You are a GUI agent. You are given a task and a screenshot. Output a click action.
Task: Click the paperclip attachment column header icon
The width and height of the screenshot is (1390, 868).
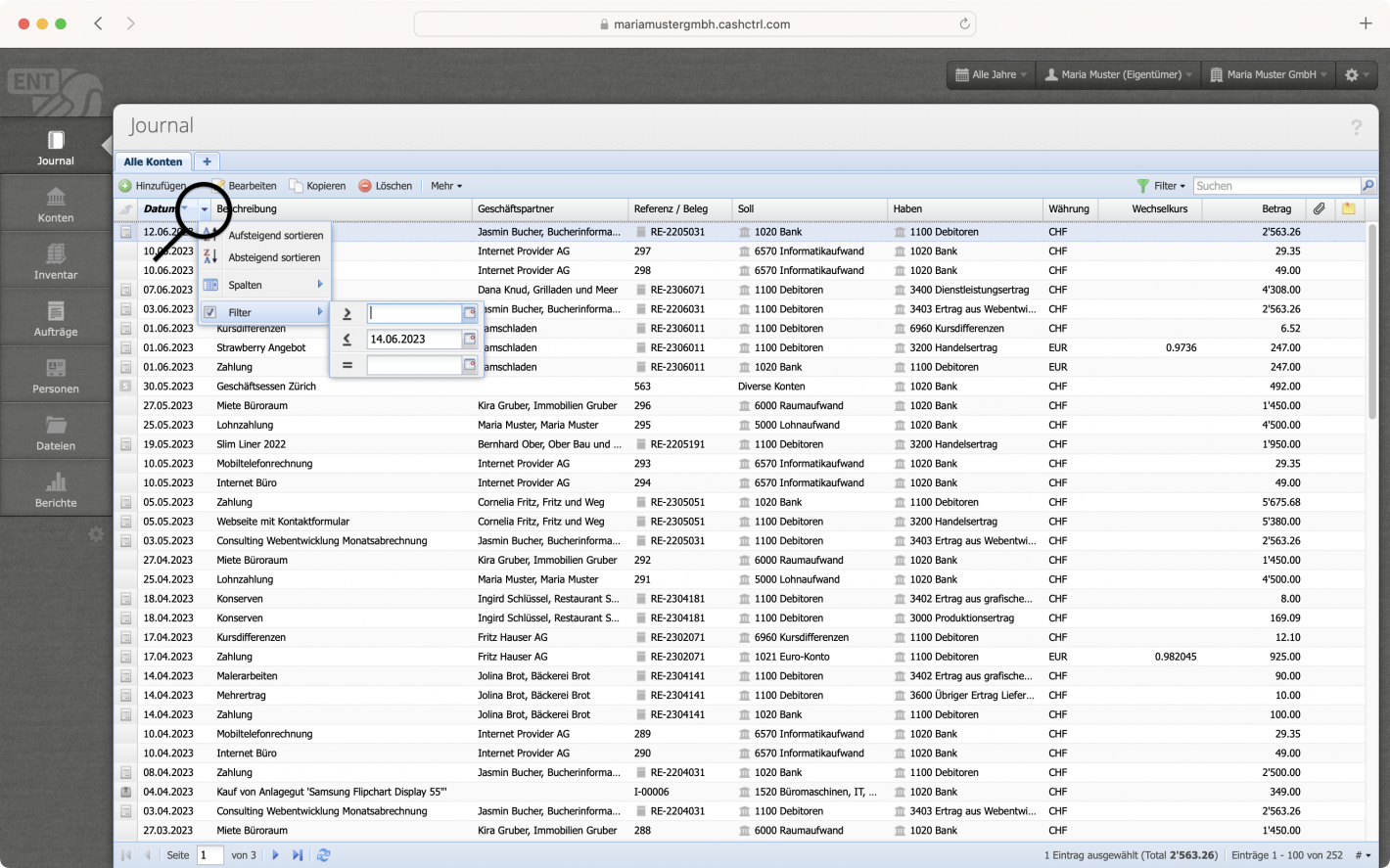coord(1319,208)
